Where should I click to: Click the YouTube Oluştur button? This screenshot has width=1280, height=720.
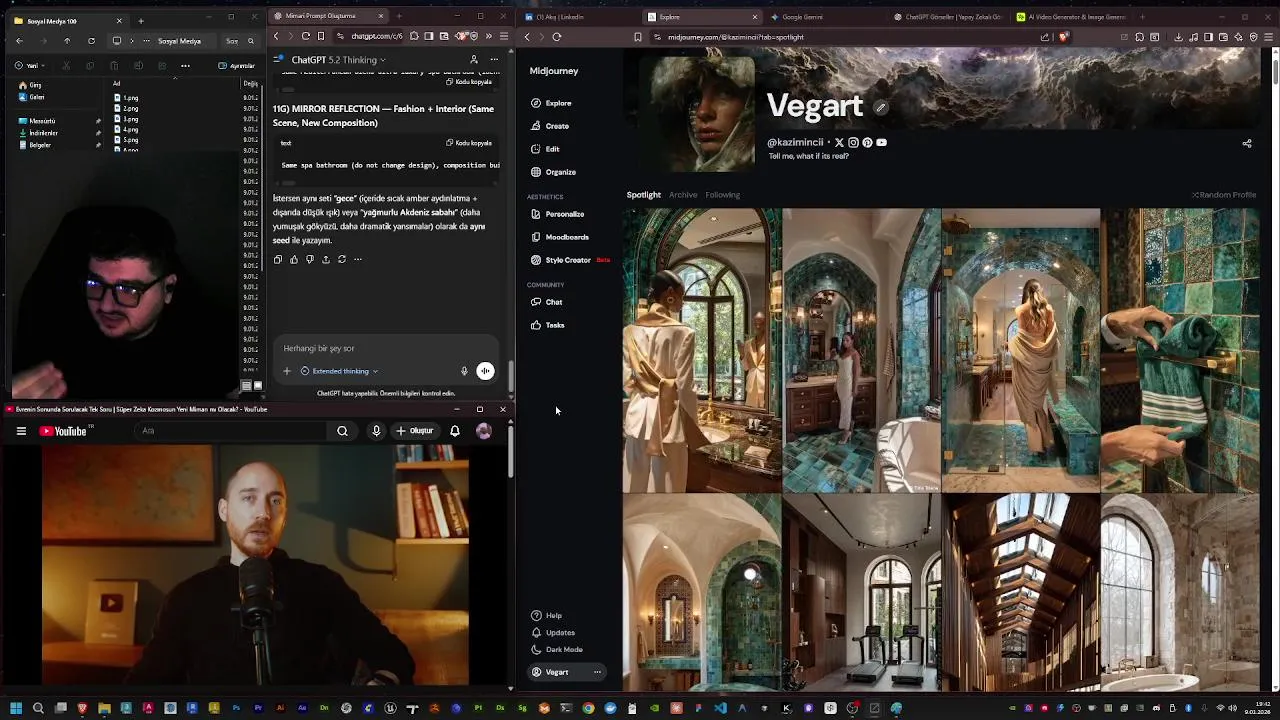pos(415,431)
